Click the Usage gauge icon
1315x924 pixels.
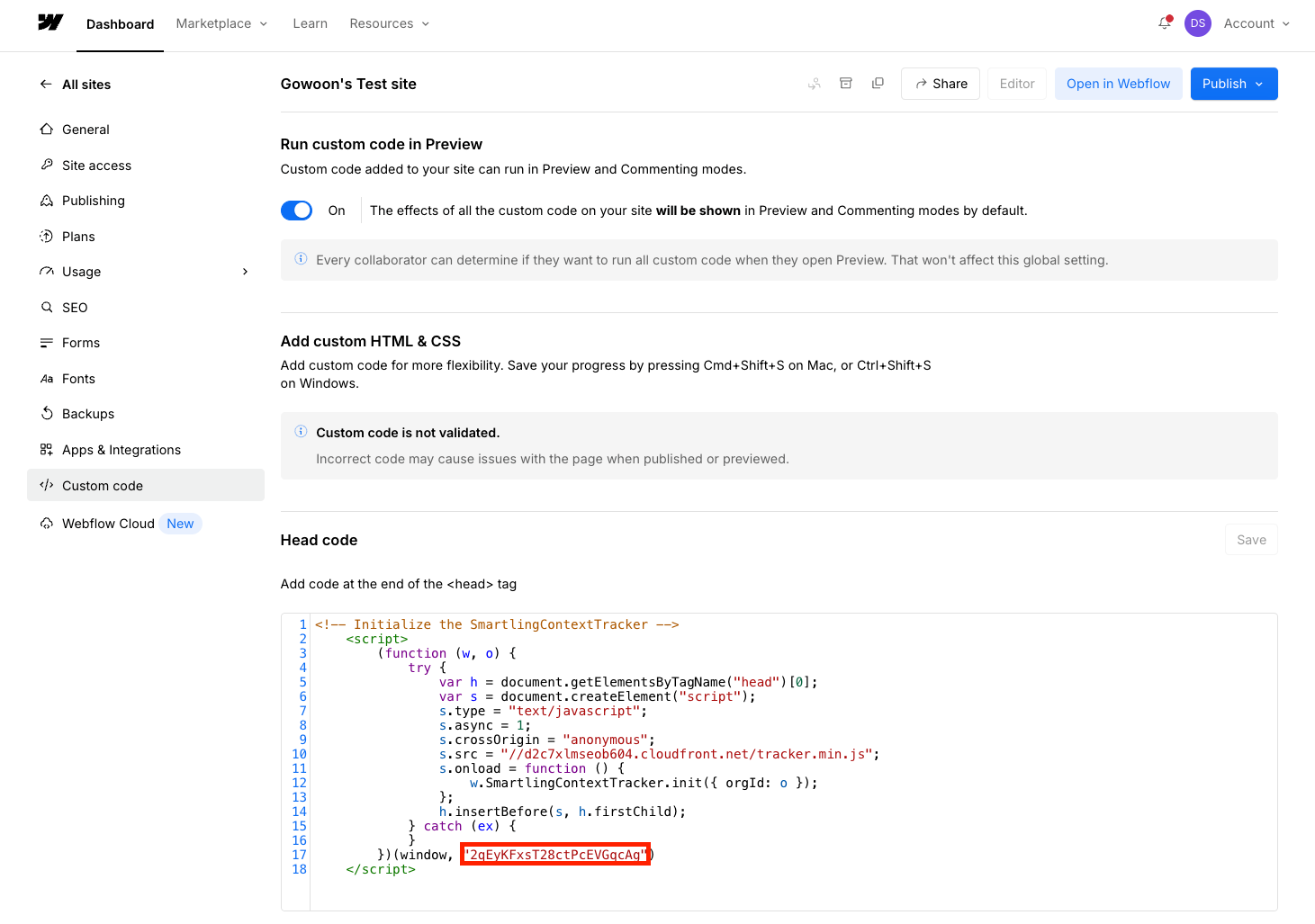click(x=47, y=272)
